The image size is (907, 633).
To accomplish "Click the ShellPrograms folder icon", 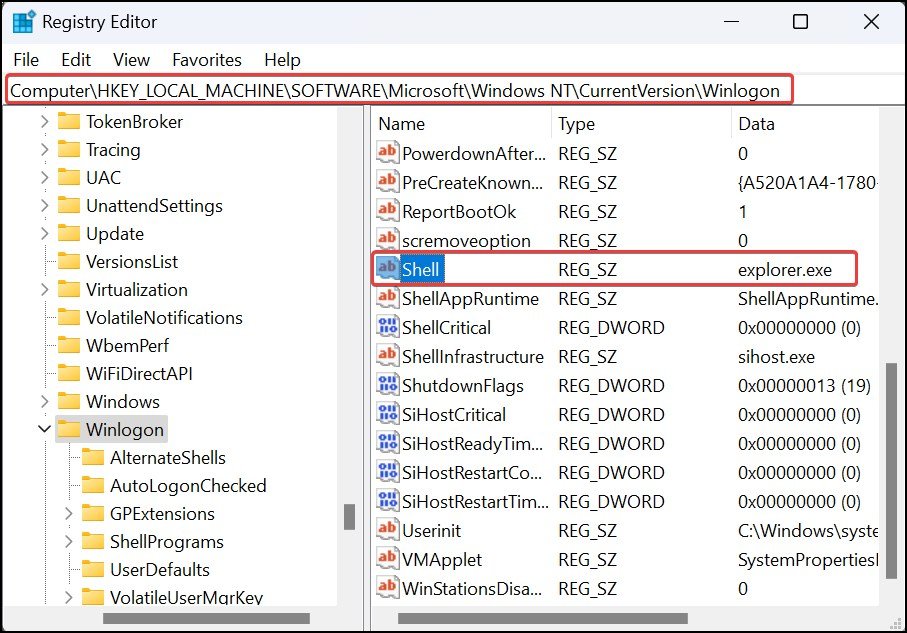I will point(93,541).
